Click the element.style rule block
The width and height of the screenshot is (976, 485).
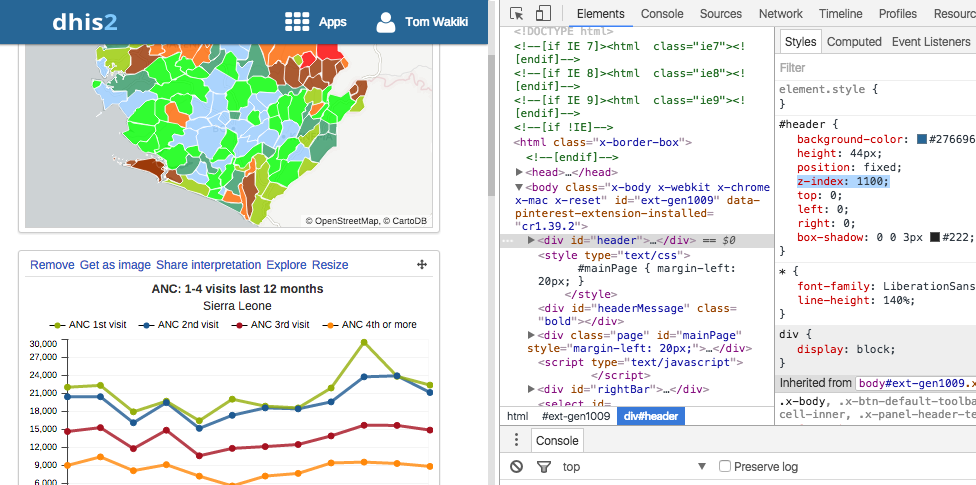[876, 96]
